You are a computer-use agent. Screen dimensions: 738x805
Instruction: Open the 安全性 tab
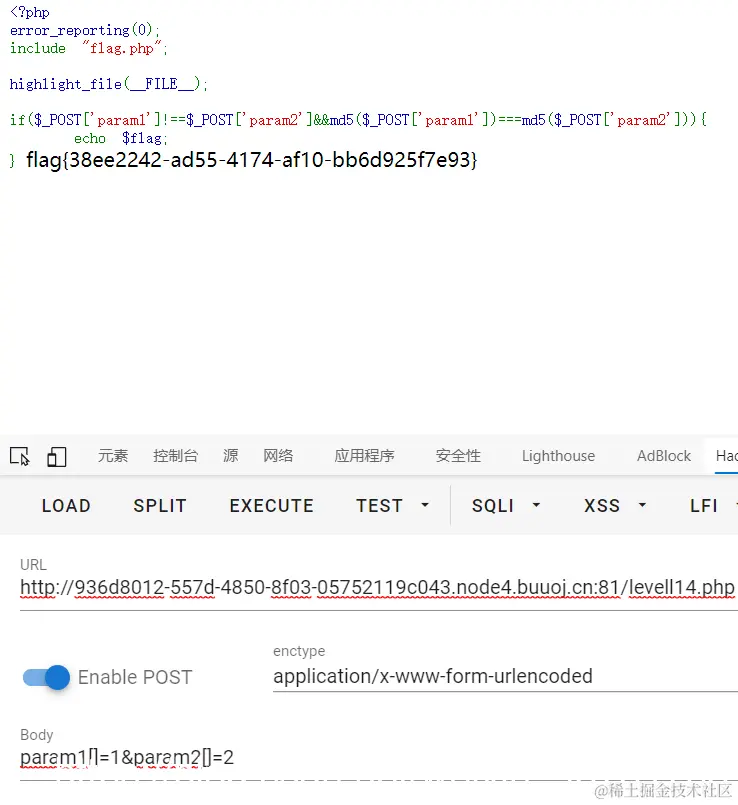tap(458, 455)
